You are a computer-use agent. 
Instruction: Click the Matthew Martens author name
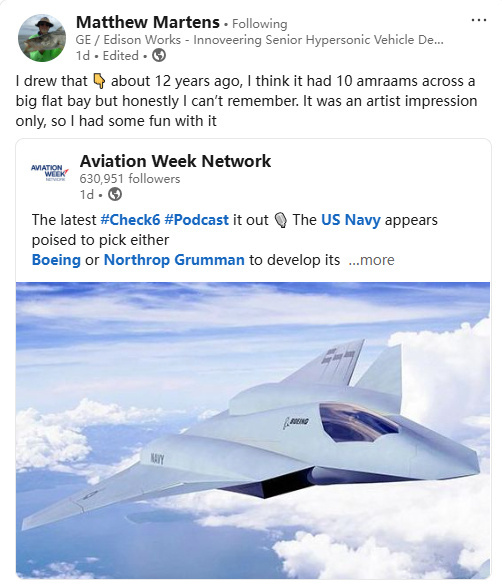148,22
